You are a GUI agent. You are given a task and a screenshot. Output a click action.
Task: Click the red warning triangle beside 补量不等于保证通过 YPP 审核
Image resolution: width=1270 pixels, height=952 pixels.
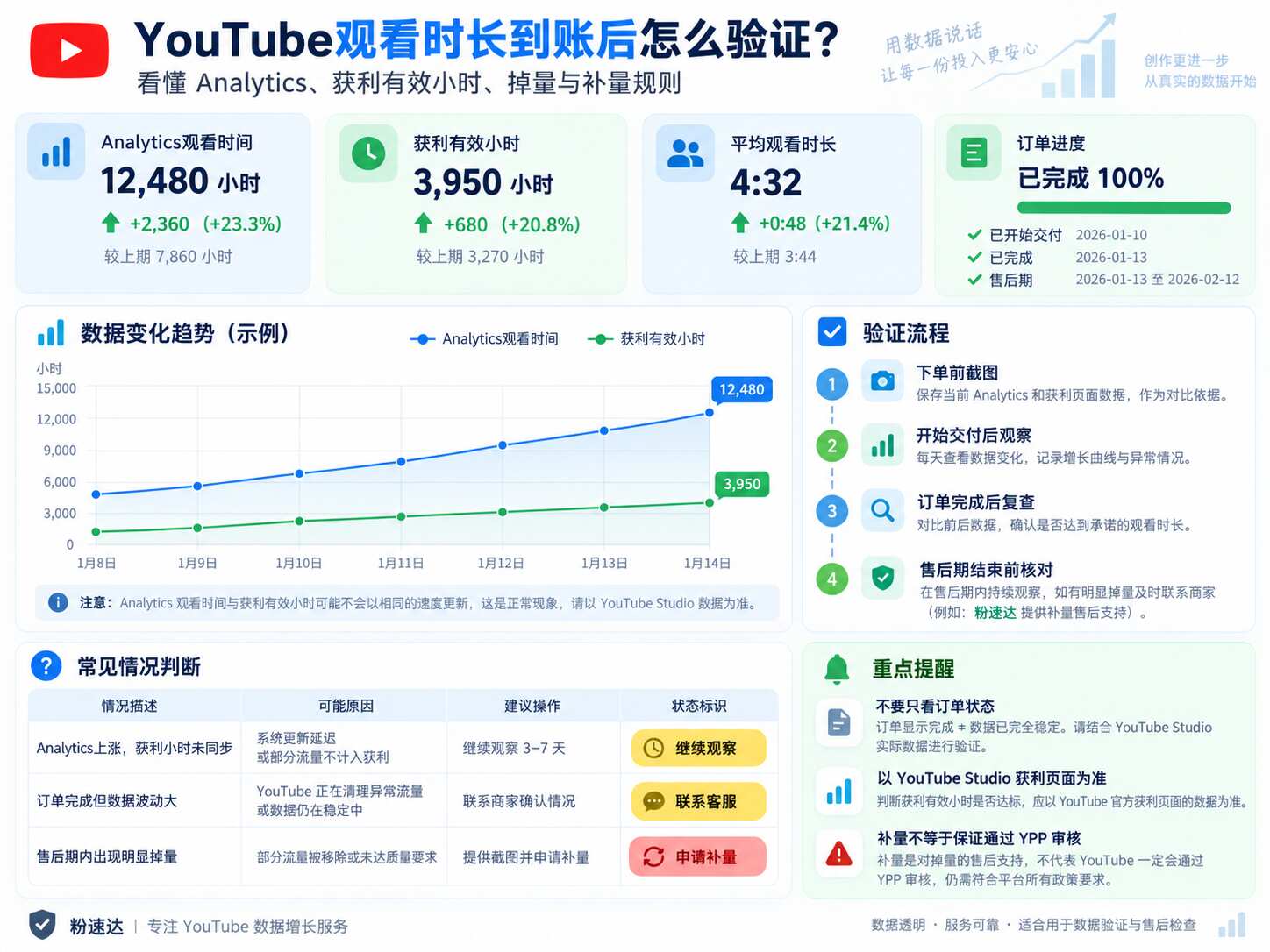(x=838, y=854)
